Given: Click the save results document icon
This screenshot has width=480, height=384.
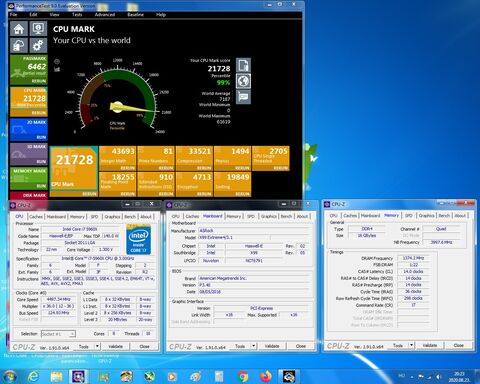Looking at the screenshot, I should coord(243,65).
